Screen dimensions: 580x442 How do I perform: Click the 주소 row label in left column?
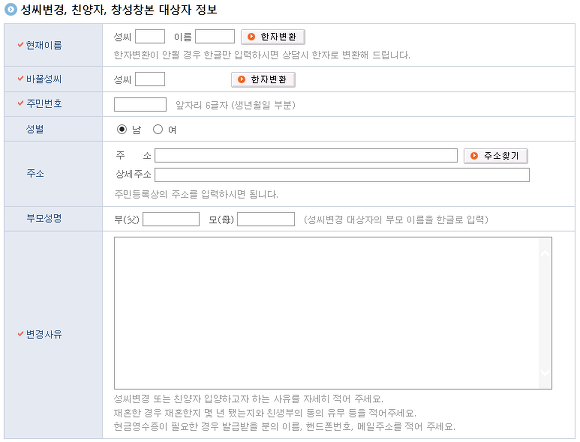click(35, 173)
